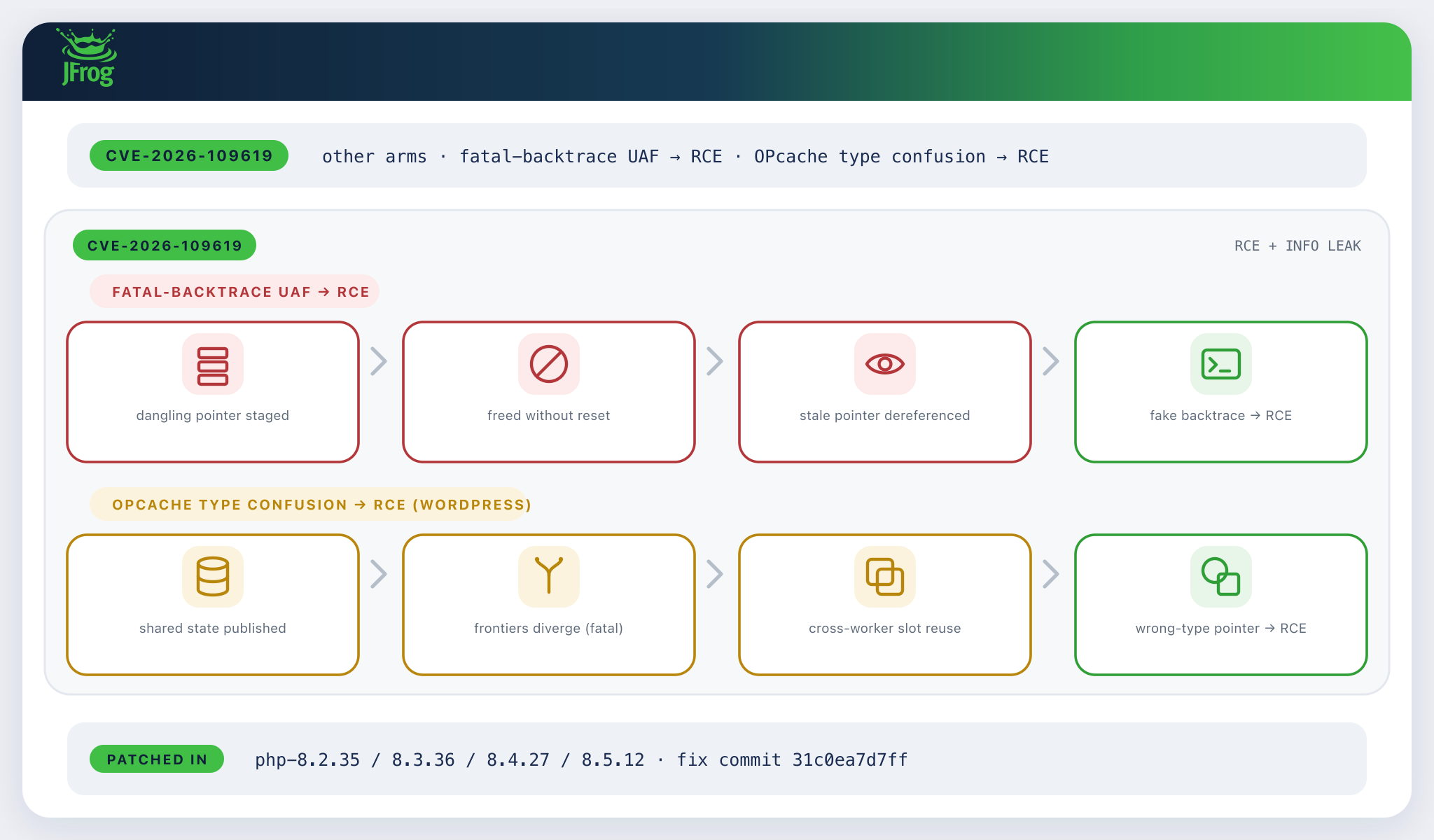Click the FATAL-BACKTRACE UAF → RCE pill label
1434x840 pixels.
pyautogui.click(x=235, y=291)
